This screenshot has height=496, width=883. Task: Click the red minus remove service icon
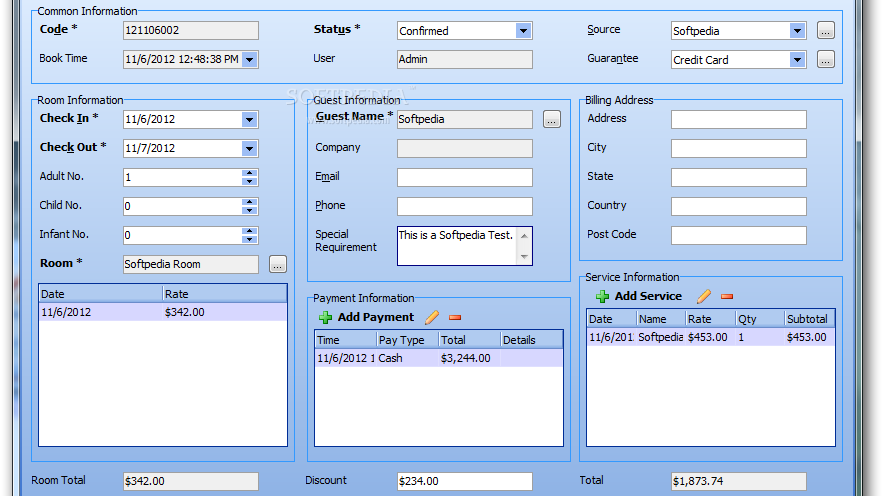[x=727, y=296]
